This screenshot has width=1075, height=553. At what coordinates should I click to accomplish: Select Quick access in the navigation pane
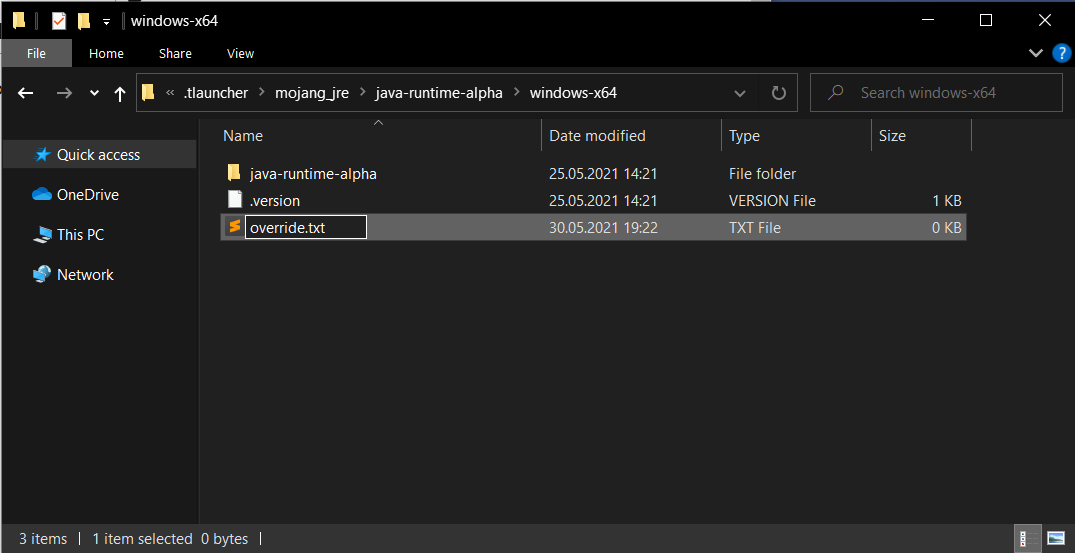coord(99,155)
